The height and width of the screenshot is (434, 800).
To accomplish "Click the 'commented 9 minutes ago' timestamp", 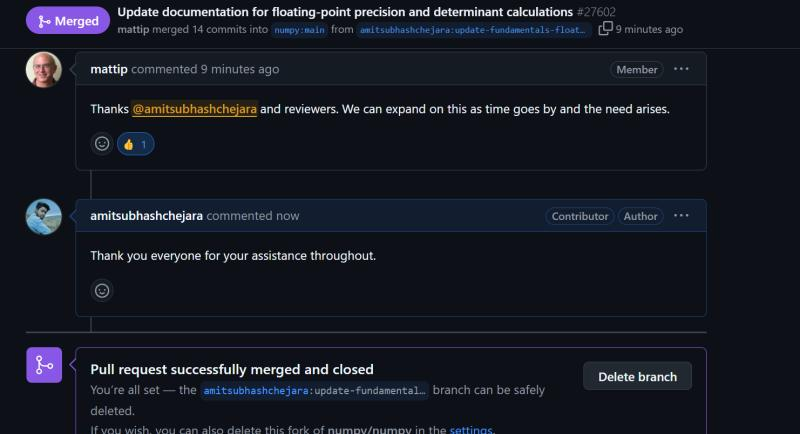I will pyautogui.click(x=205, y=69).
